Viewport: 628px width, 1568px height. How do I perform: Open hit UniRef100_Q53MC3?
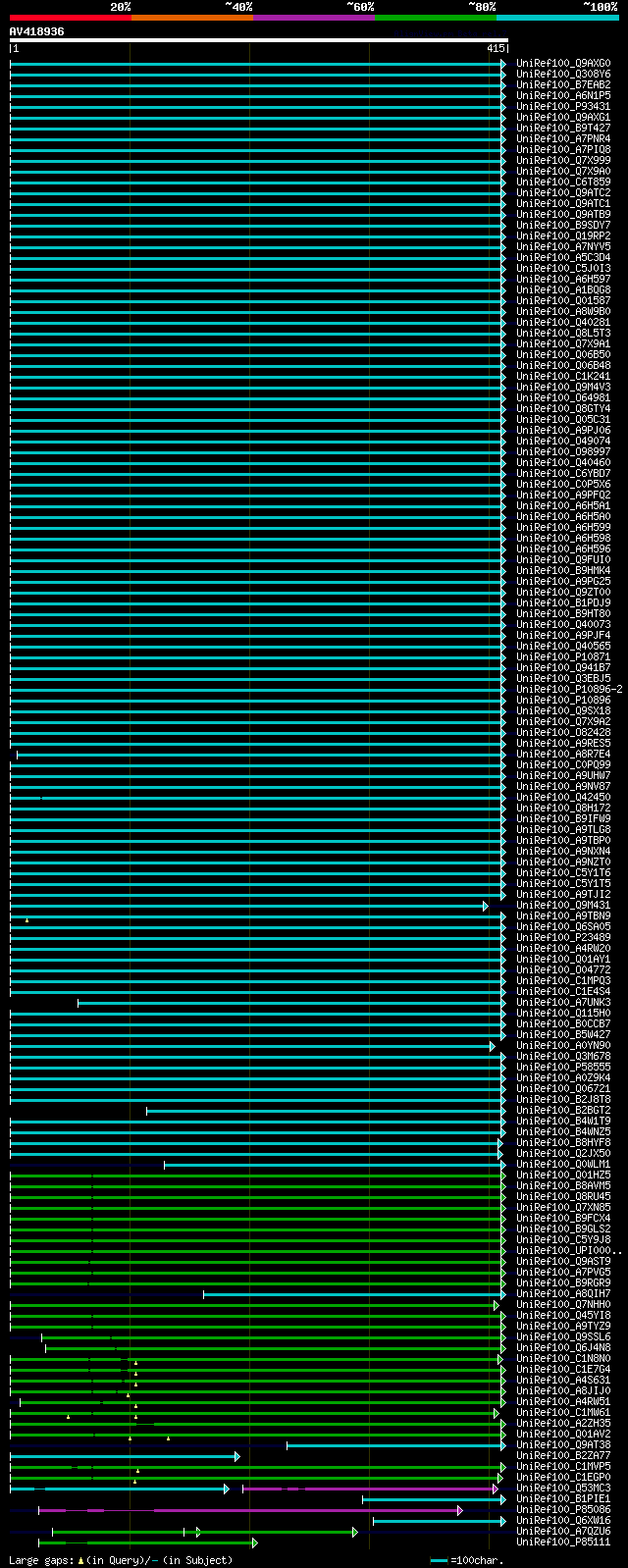click(563, 1489)
